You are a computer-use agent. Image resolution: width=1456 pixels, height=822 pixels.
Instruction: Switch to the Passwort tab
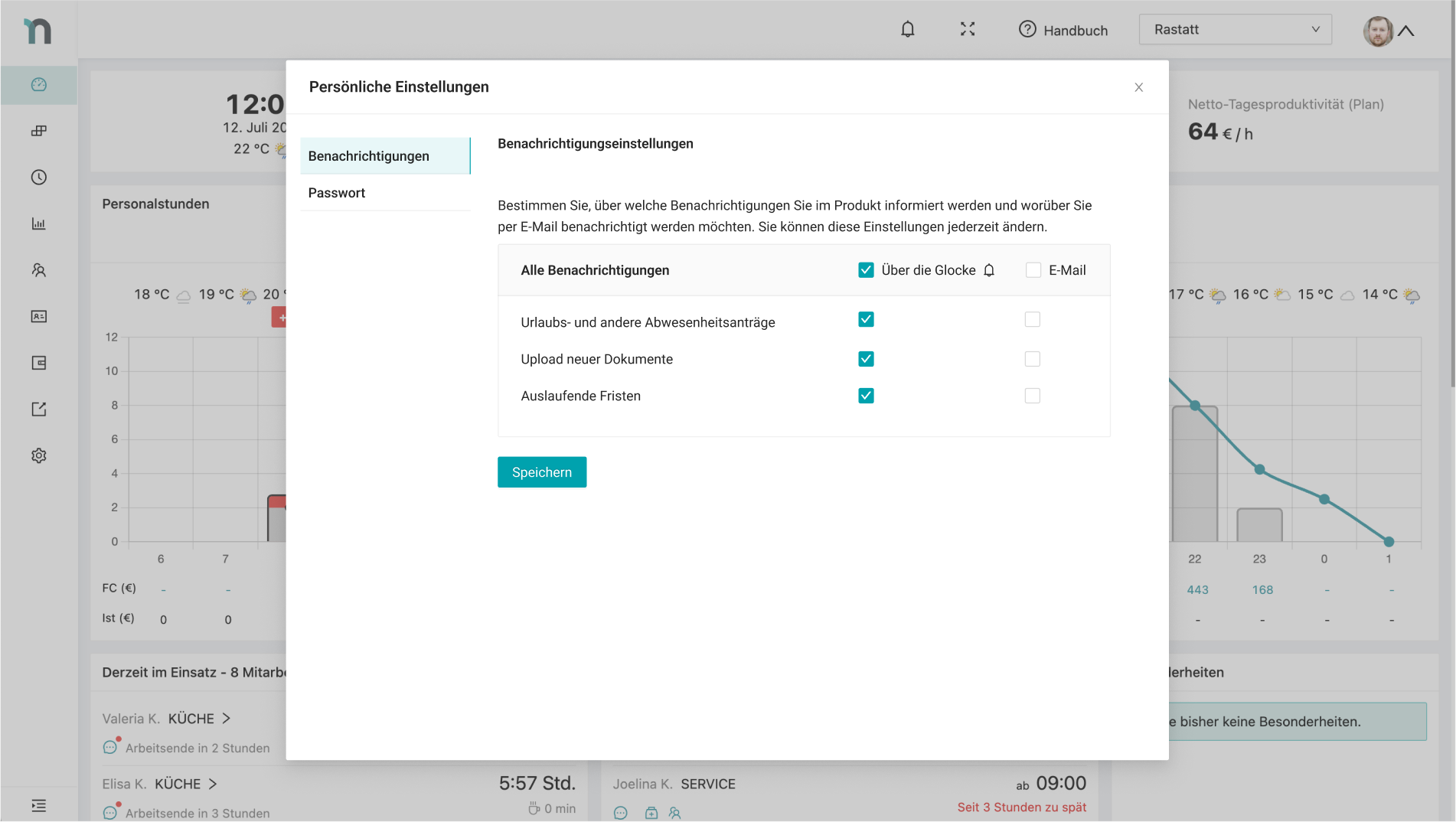point(337,193)
